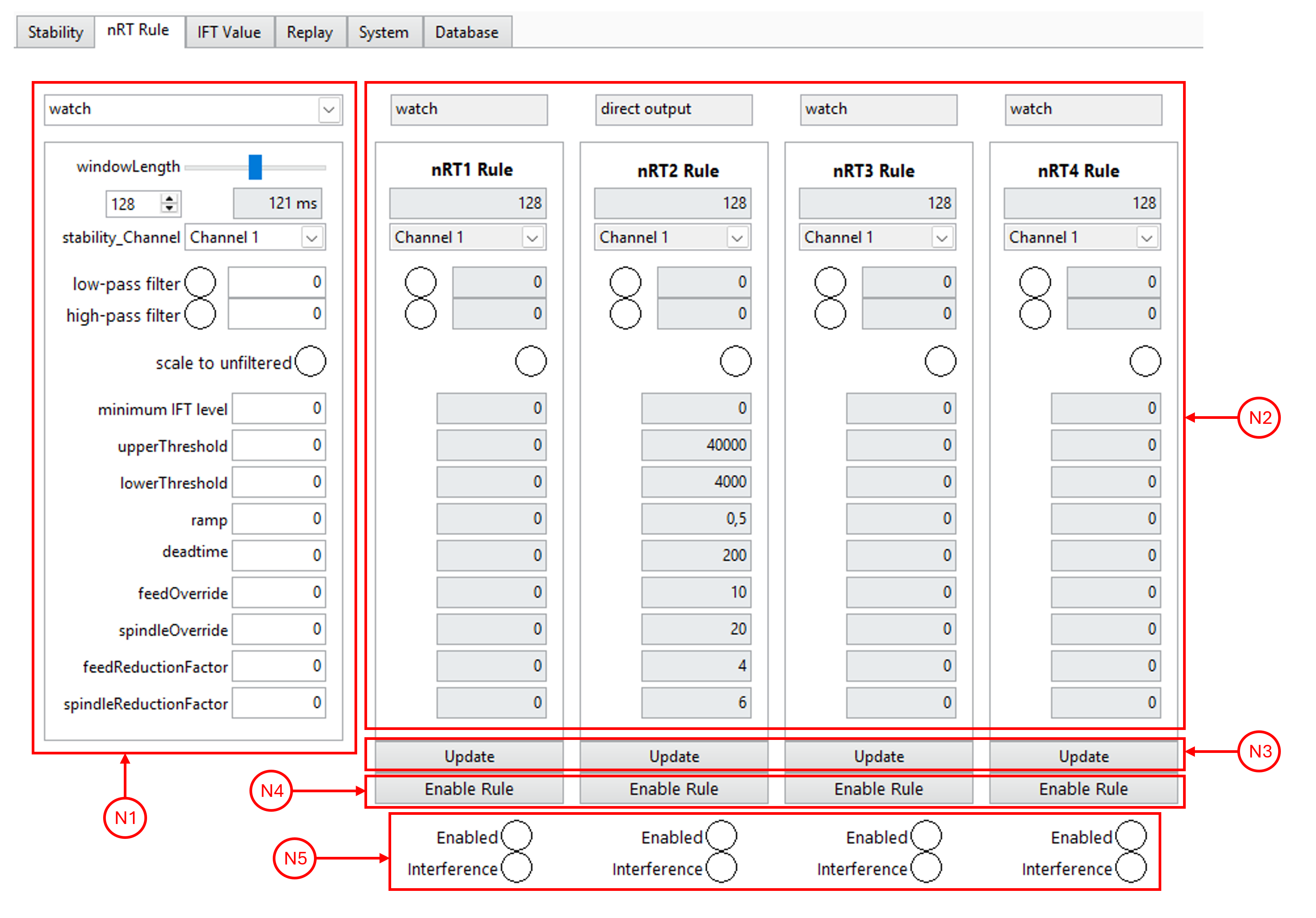Image resolution: width=1316 pixels, height=918 pixels.
Task: Click the nRT2 Interference status indicator
Action: (721, 867)
